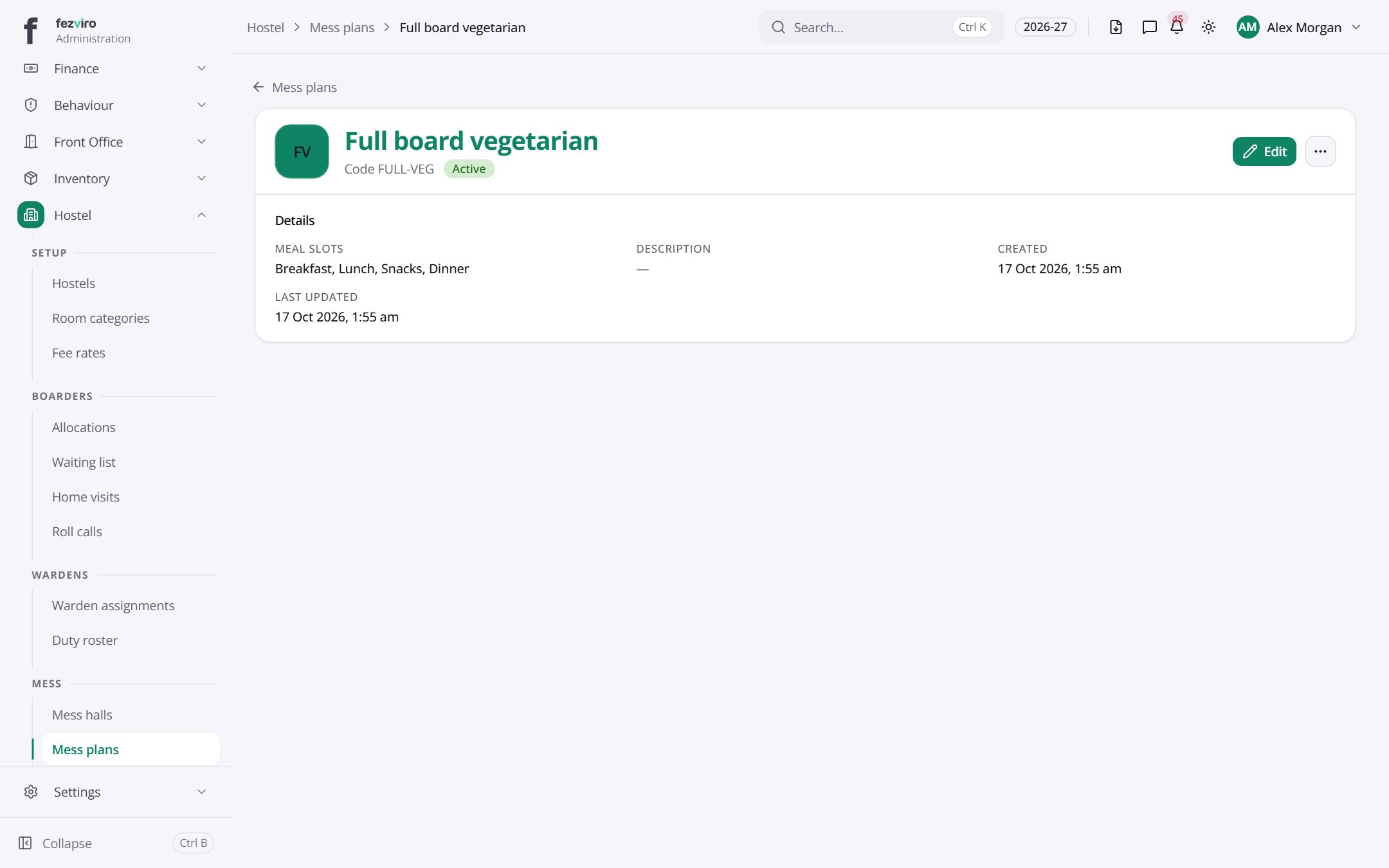Focus the Search input field
This screenshot has width=1389, height=868.
point(881,27)
